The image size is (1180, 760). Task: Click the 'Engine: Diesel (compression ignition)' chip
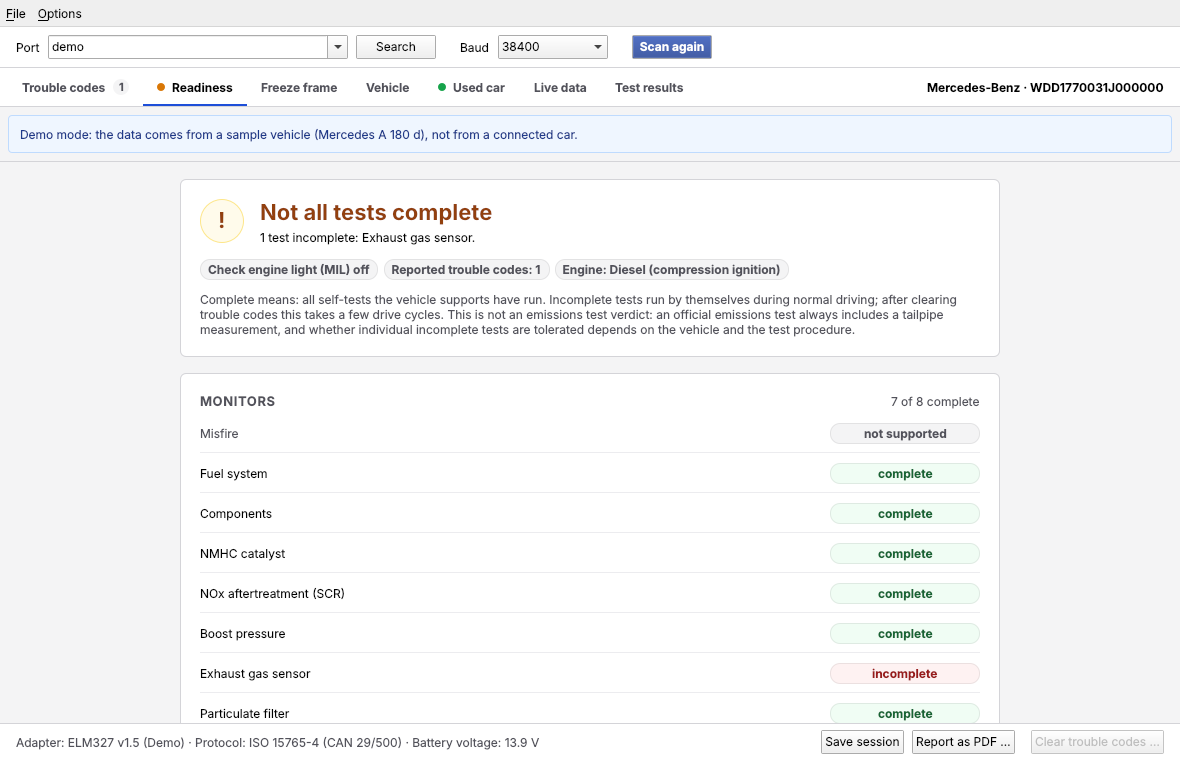671,269
